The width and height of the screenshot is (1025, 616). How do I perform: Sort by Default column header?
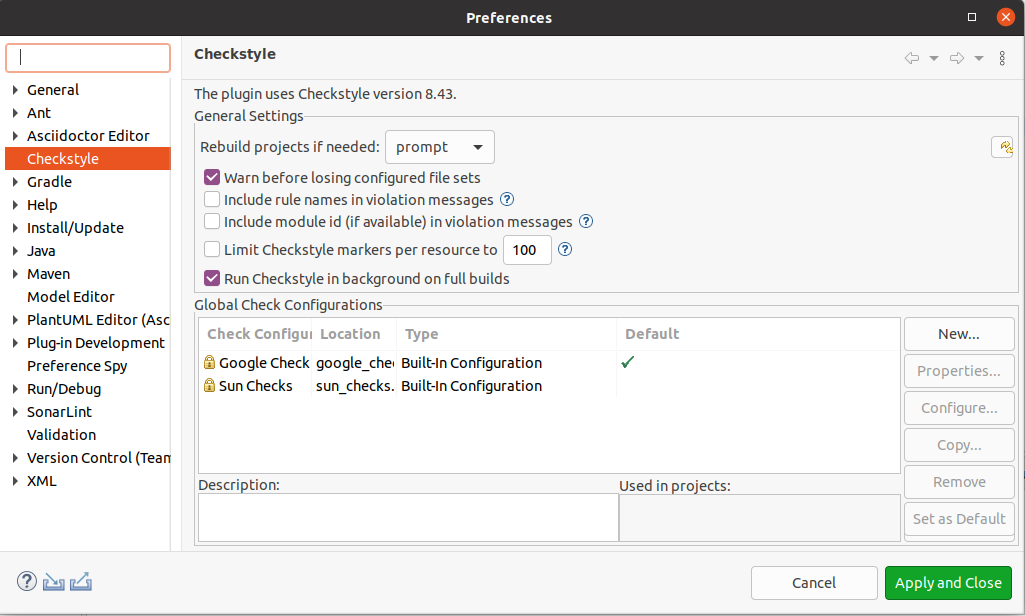coord(758,334)
